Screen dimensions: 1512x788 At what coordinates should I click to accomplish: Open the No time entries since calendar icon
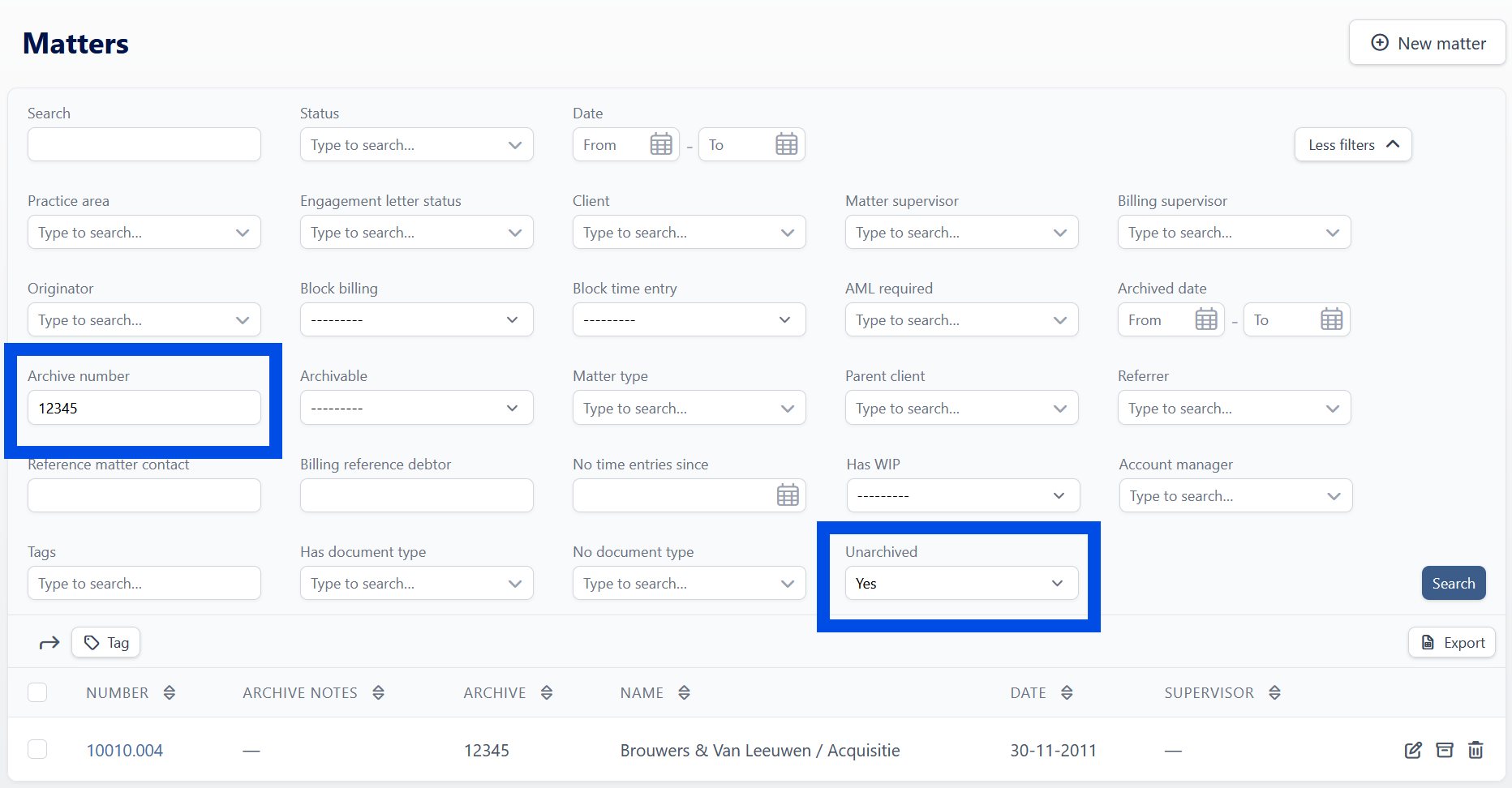click(x=788, y=495)
